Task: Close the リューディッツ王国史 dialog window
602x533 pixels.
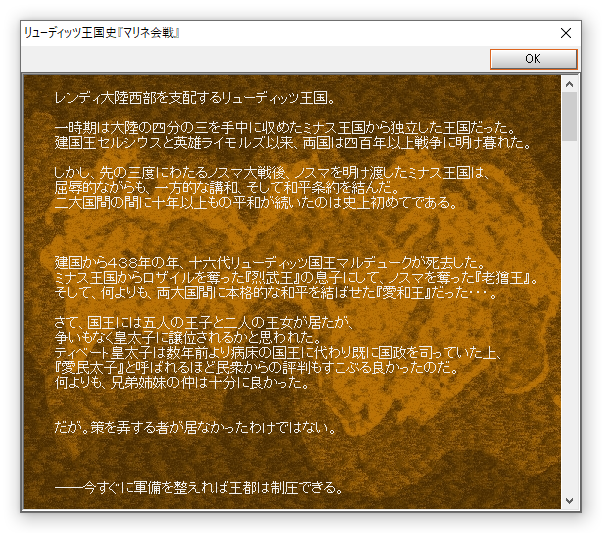Action: [x=566, y=32]
